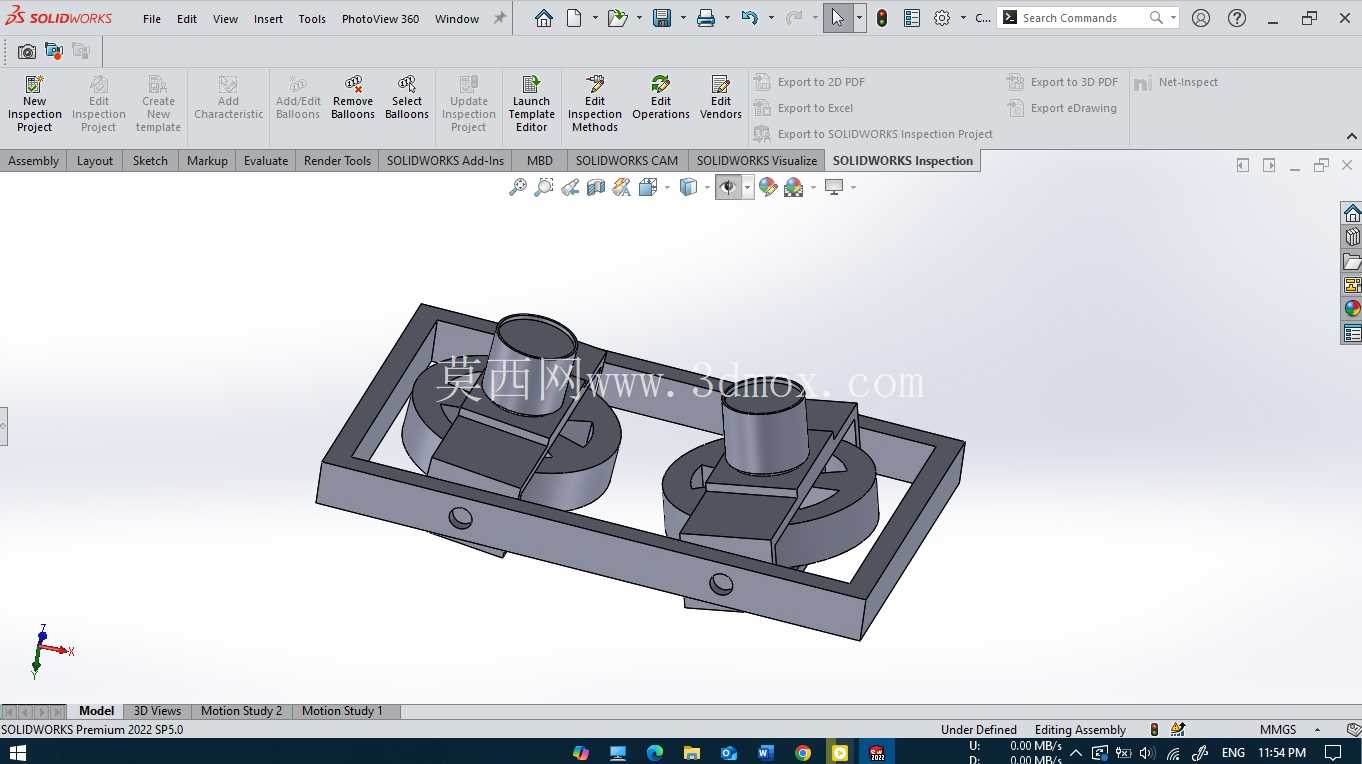Image resolution: width=1362 pixels, height=764 pixels.
Task: Expand the Display Style dropdown arrow
Action: pyautogui.click(x=707, y=188)
